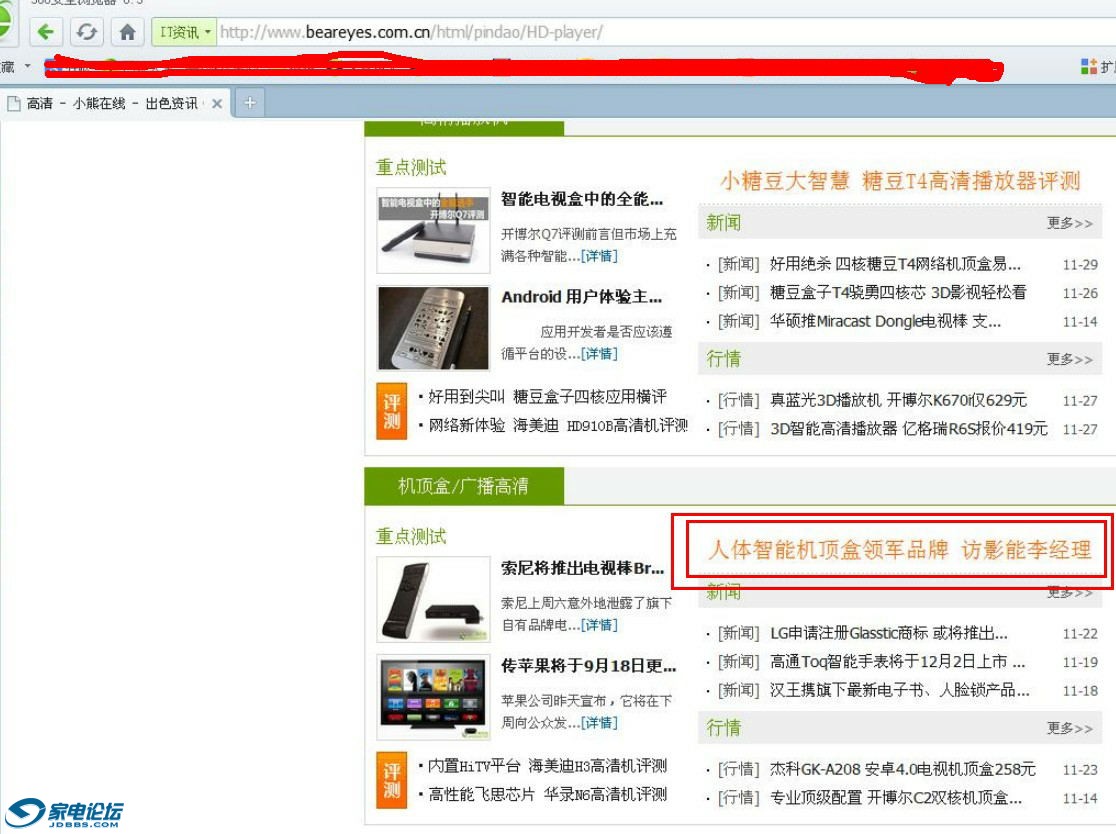Click the browser back arrow button
Image resolution: width=1116 pixels, height=834 pixels.
pos(45,32)
